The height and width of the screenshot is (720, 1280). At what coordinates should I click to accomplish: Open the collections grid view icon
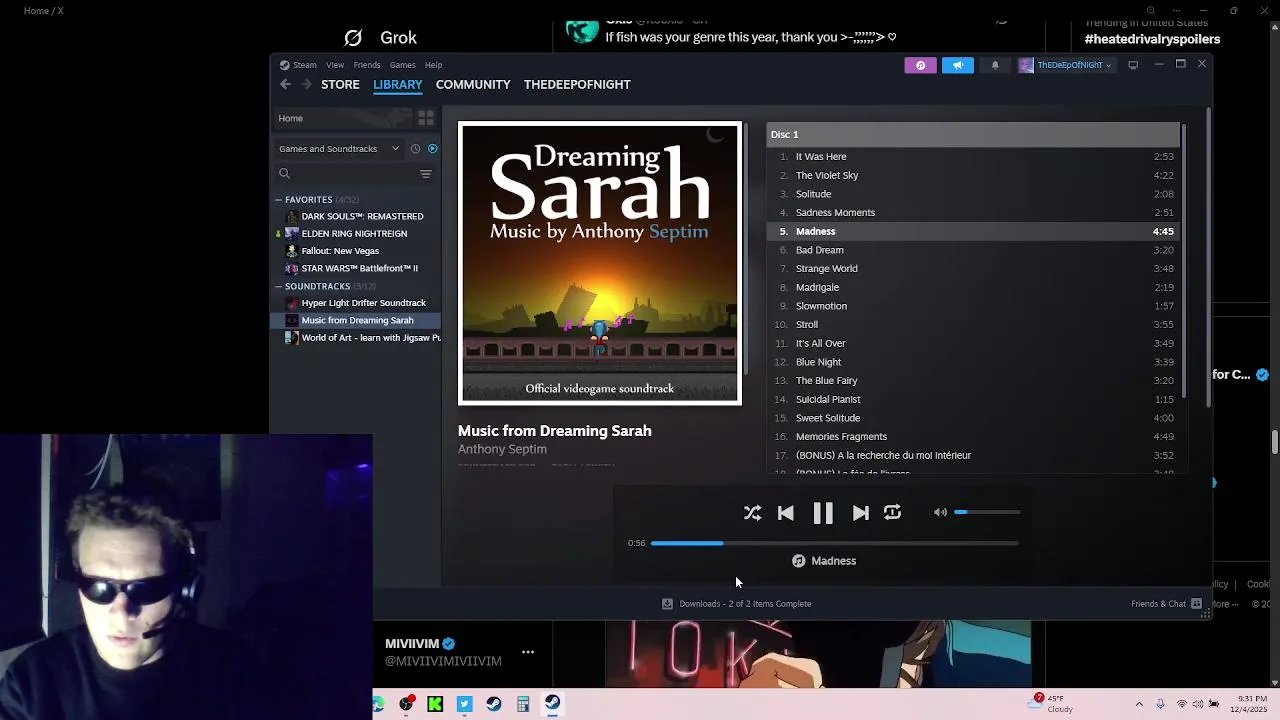click(x=426, y=118)
